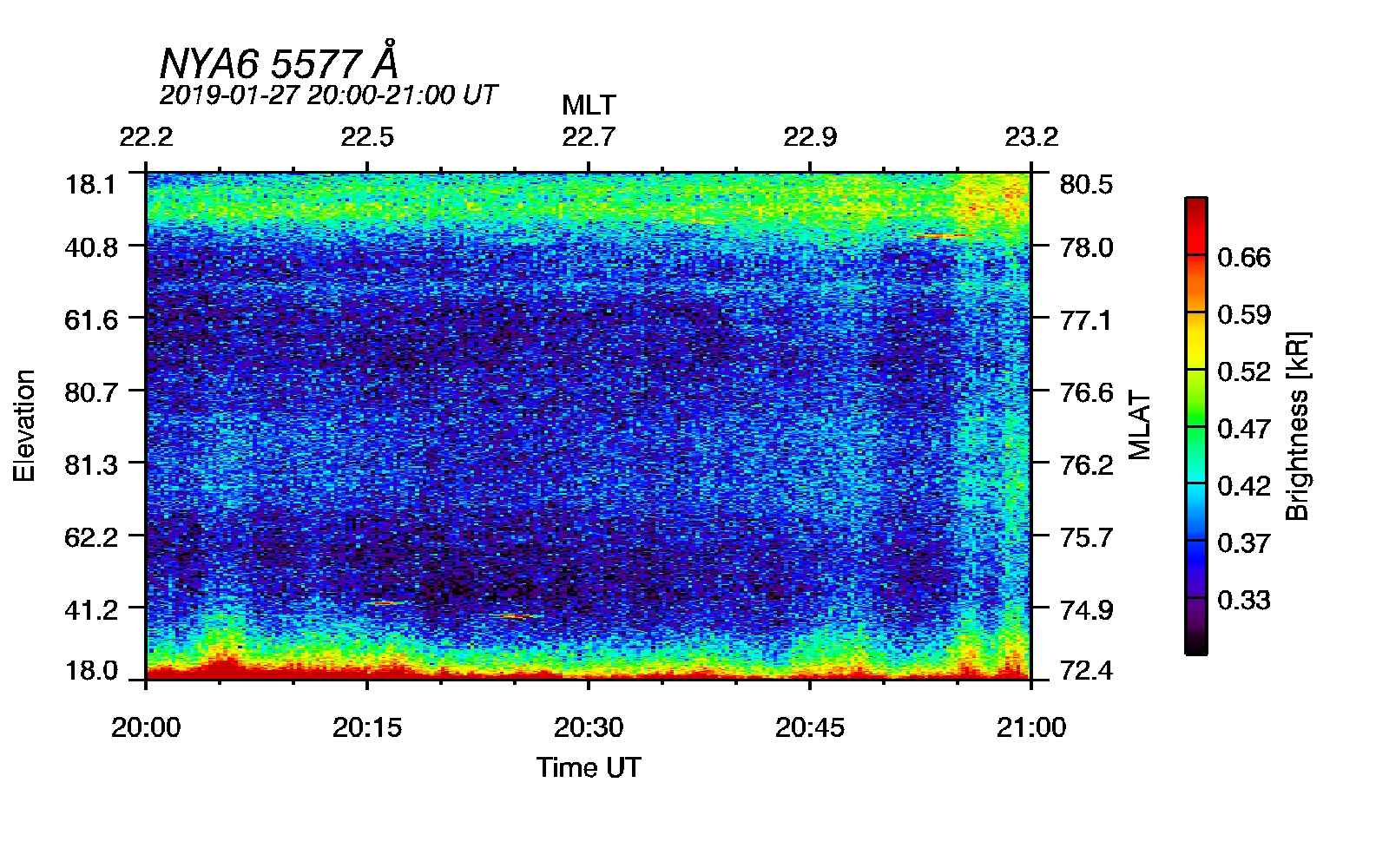Viewport: 1389px width, 868px height.
Task: Click the time tick label '20:30'
Action: (589, 727)
